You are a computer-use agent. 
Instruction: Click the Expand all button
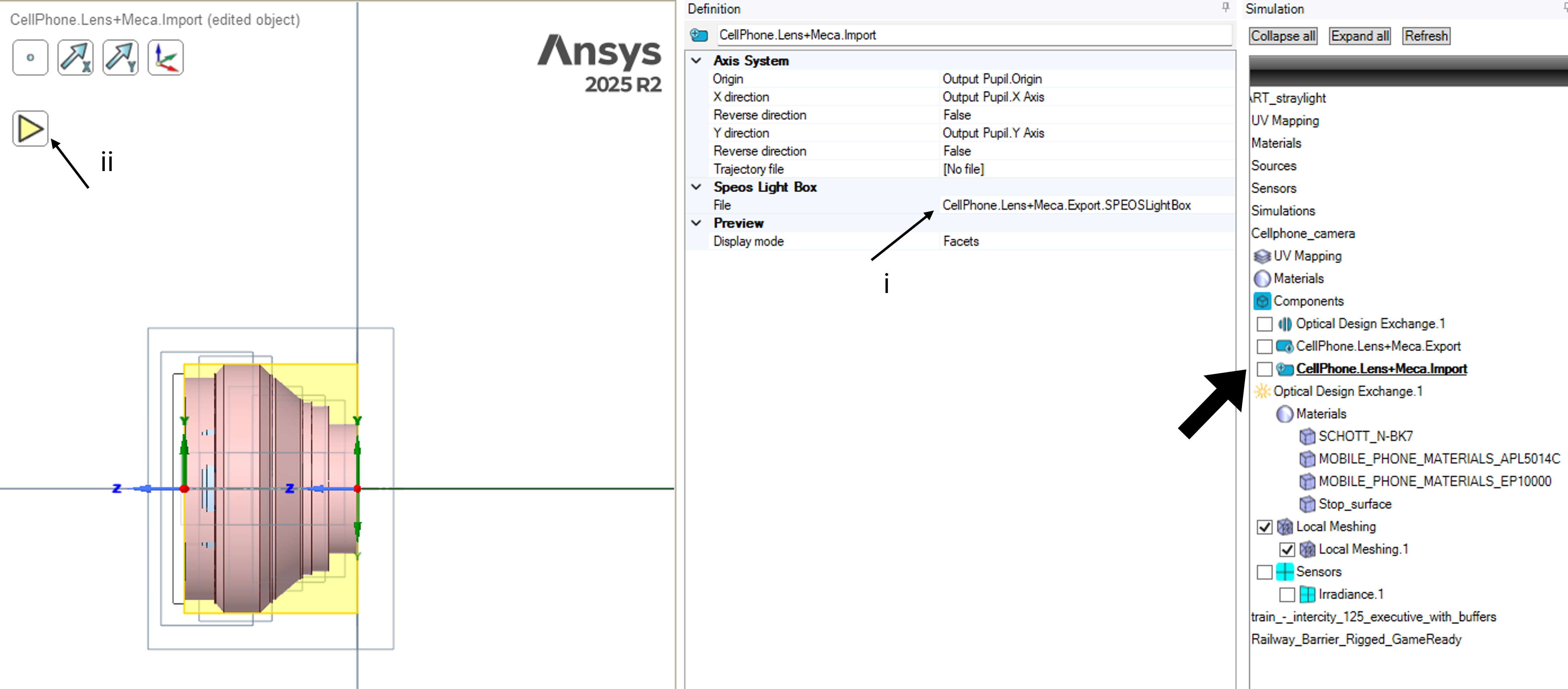pyautogui.click(x=1360, y=36)
